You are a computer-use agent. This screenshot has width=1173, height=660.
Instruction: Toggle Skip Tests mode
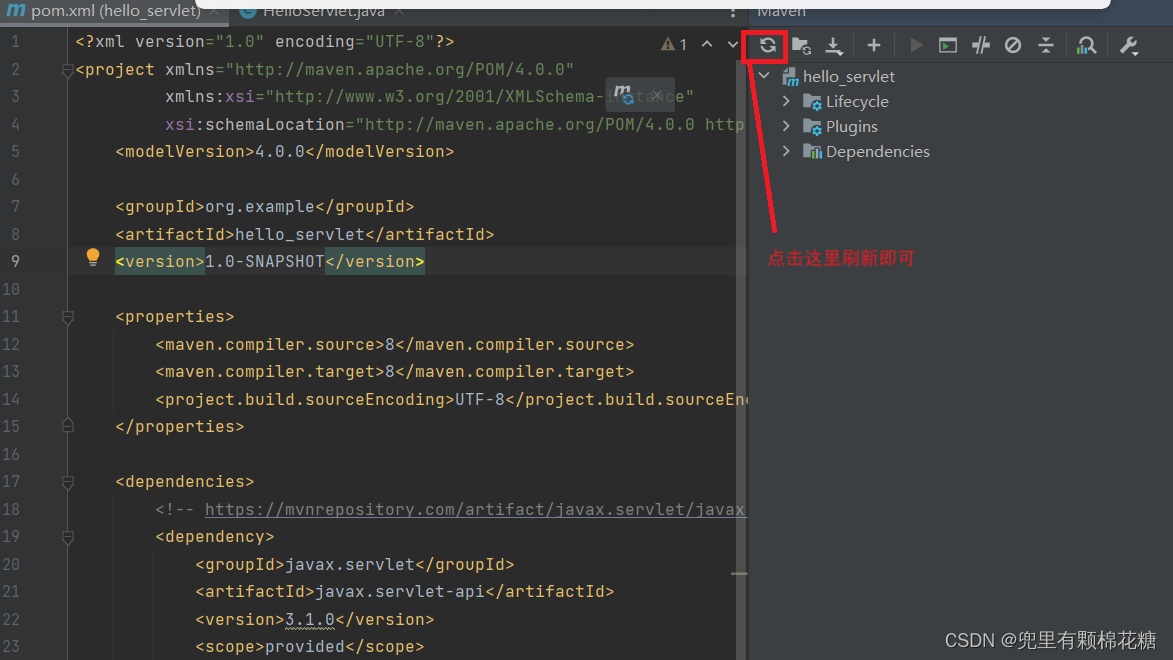[1013, 46]
